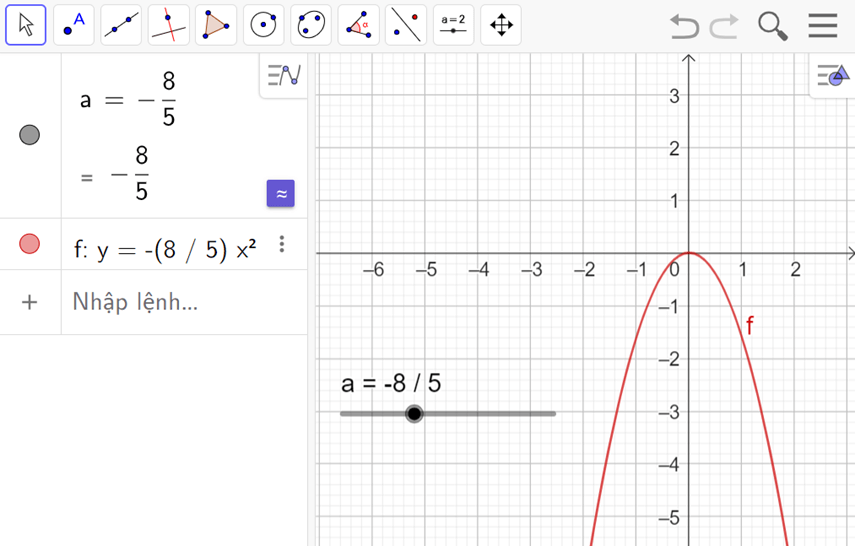Screen dimensions: 855x546
Task: Choose the Ellipse tool
Action: point(311,25)
